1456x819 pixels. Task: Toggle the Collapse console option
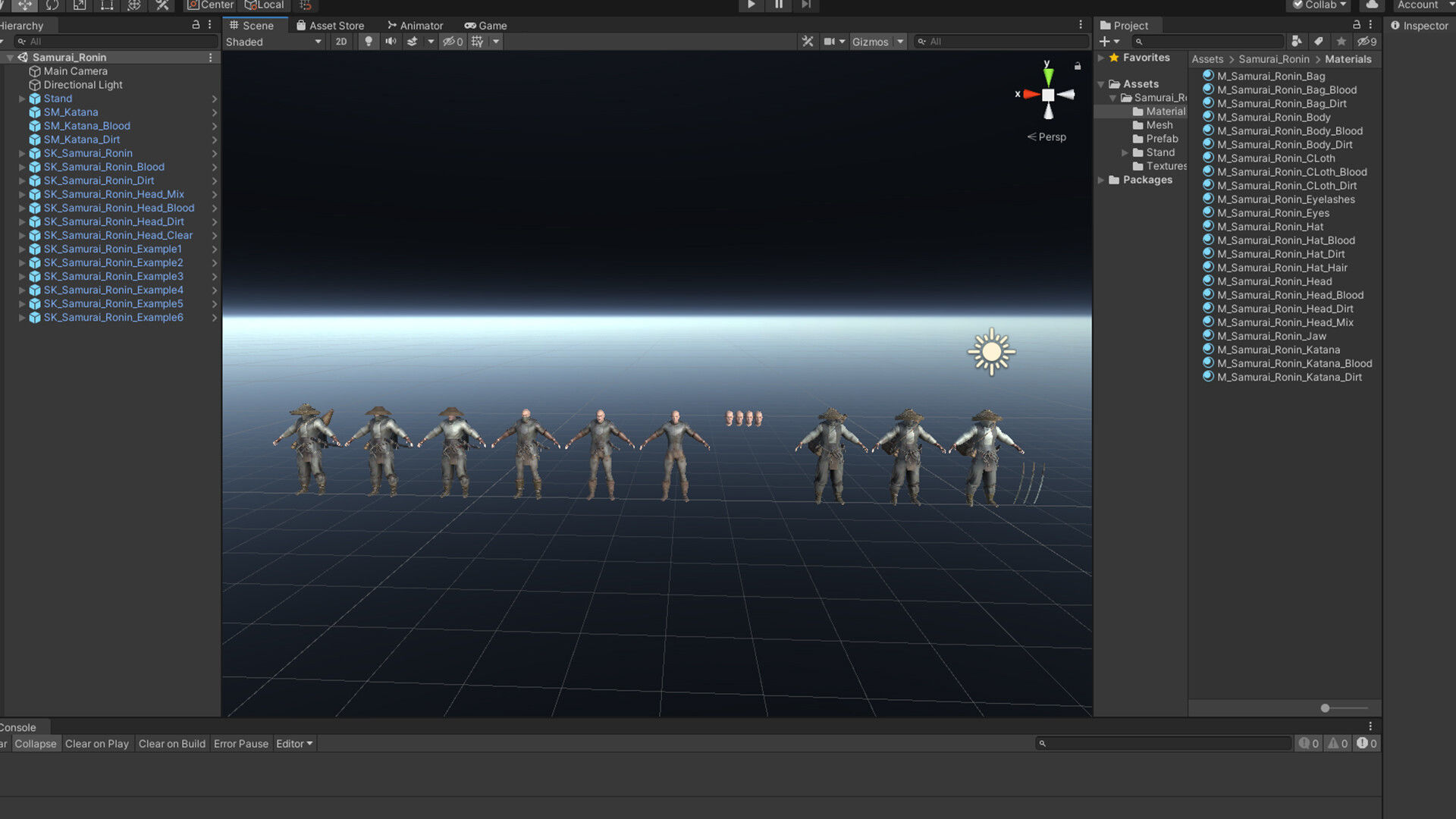(x=36, y=744)
